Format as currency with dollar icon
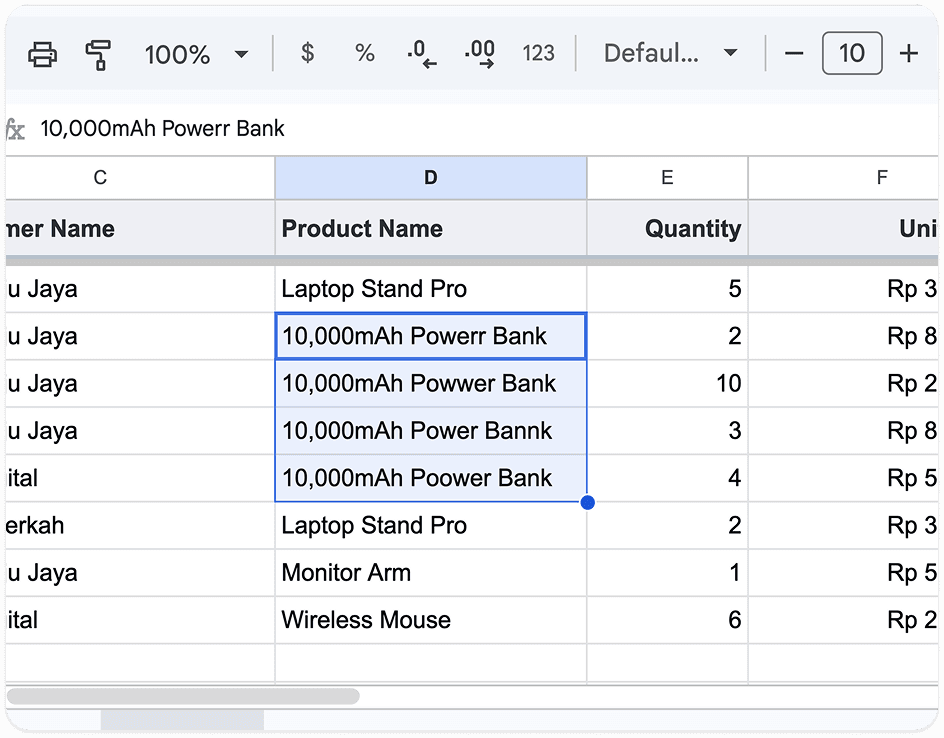 (307, 54)
